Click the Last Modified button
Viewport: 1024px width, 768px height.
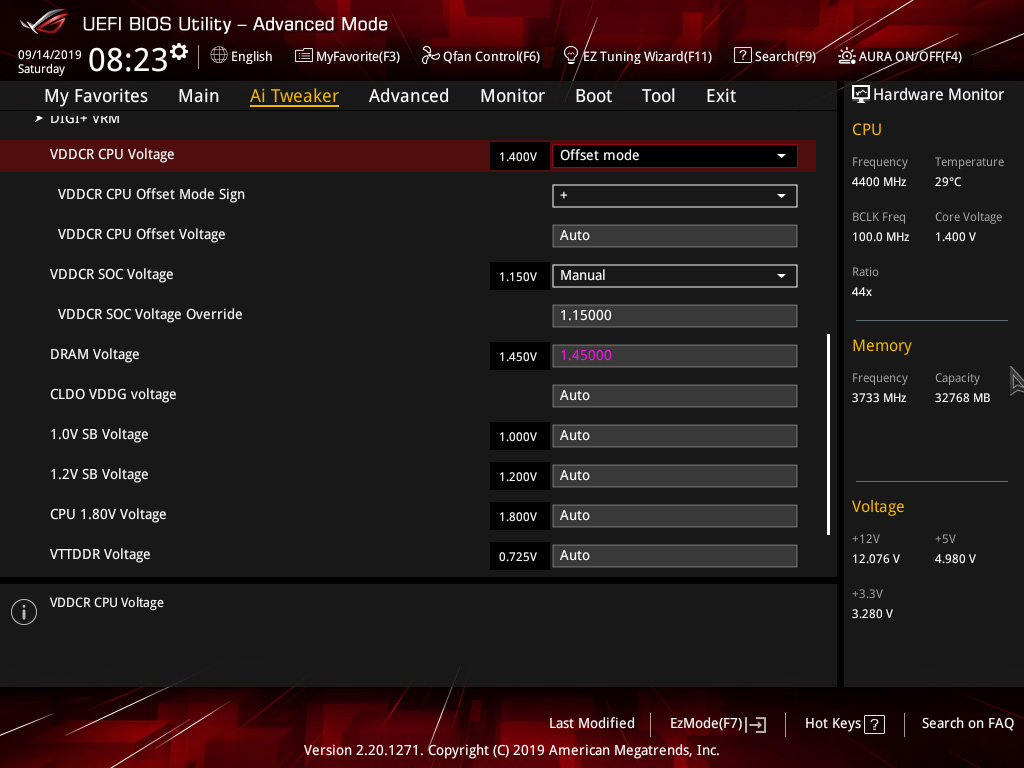(x=592, y=723)
